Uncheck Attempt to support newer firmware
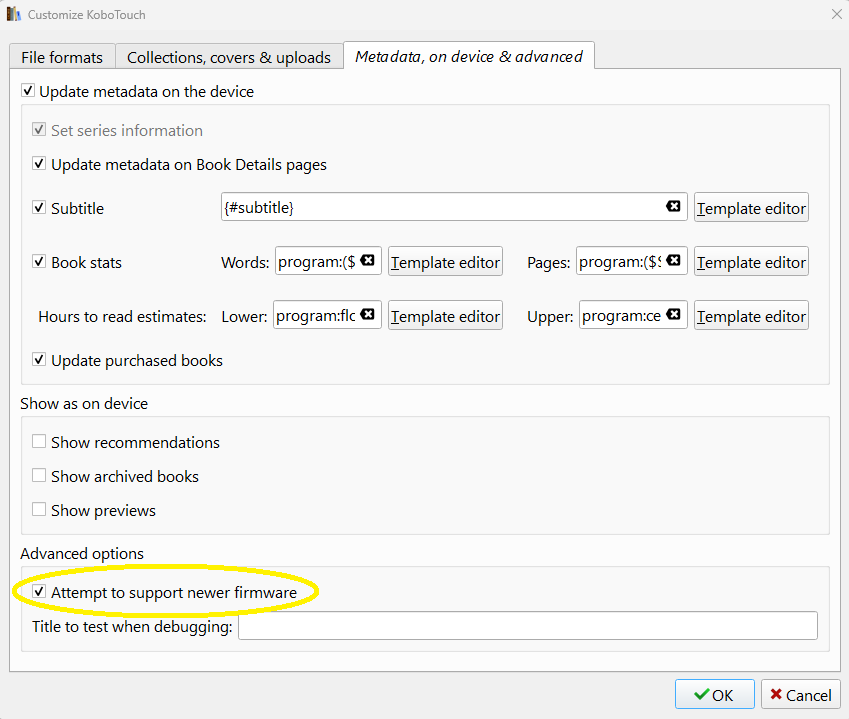This screenshot has height=719, width=849. (x=39, y=592)
